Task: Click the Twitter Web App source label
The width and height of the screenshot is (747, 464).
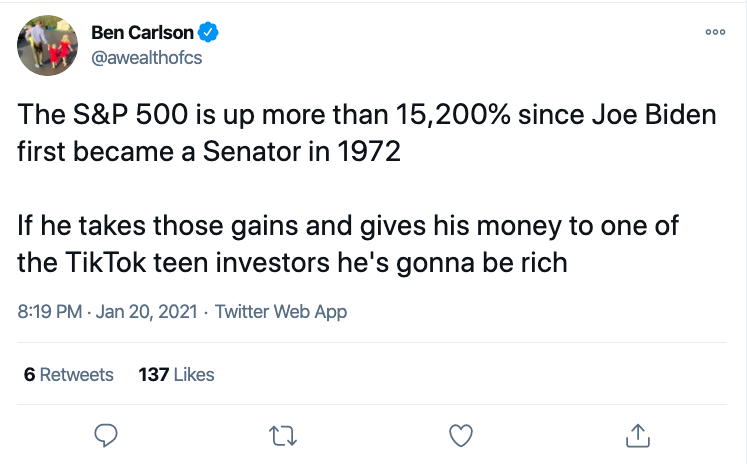Action: [x=281, y=312]
